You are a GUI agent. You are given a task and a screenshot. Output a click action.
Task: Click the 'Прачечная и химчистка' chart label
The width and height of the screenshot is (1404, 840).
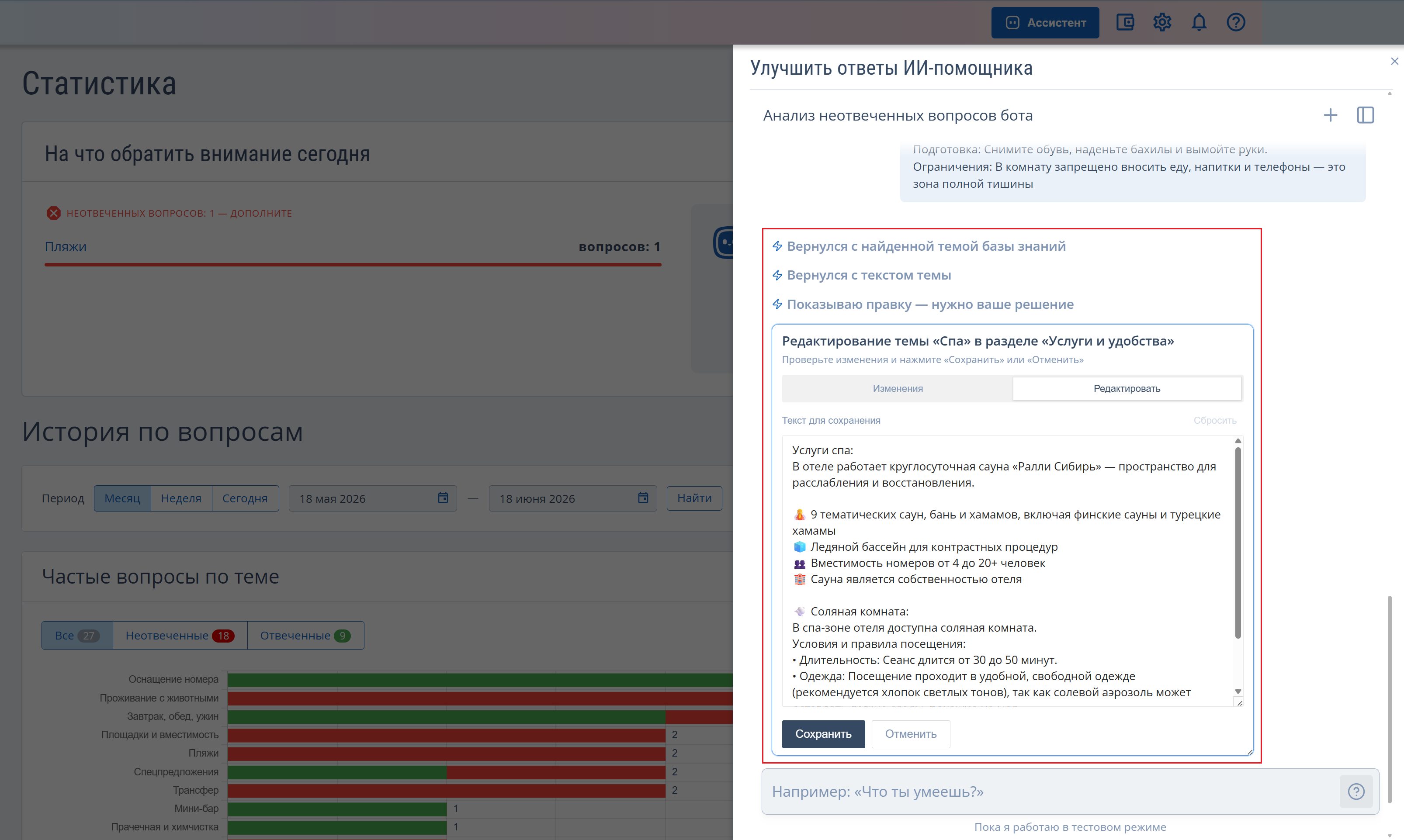tap(165, 827)
